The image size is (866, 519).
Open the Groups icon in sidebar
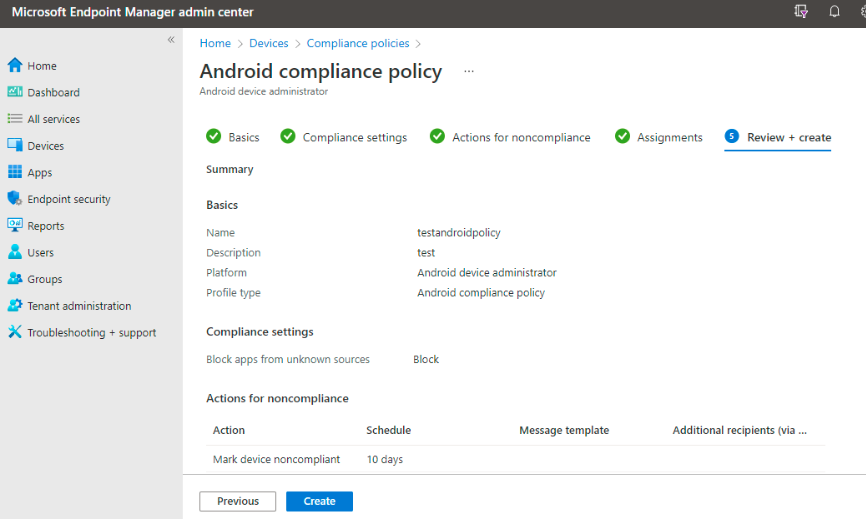pos(14,279)
